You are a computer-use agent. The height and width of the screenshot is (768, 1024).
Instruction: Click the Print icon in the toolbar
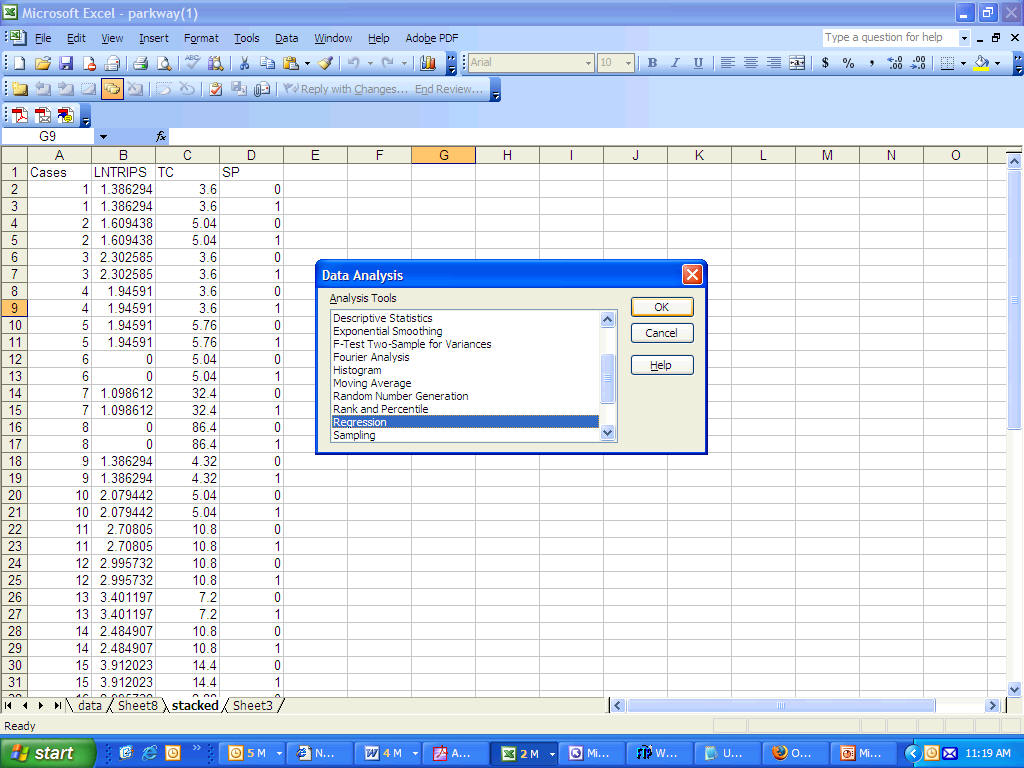coord(140,63)
